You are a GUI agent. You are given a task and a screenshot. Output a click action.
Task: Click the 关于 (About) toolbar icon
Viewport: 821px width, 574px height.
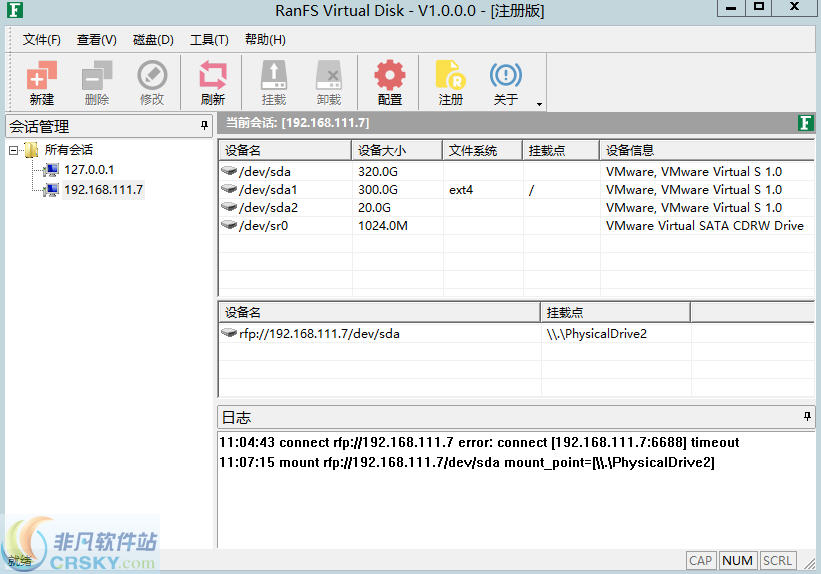[x=505, y=83]
